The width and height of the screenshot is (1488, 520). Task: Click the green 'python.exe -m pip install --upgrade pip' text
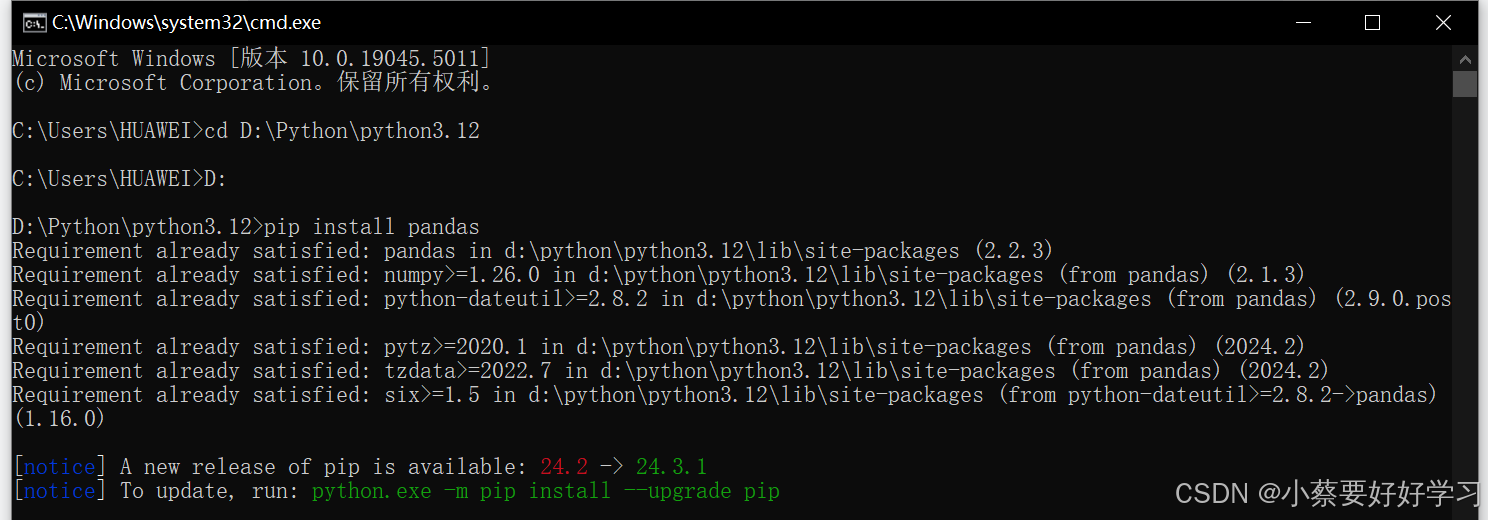546,491
